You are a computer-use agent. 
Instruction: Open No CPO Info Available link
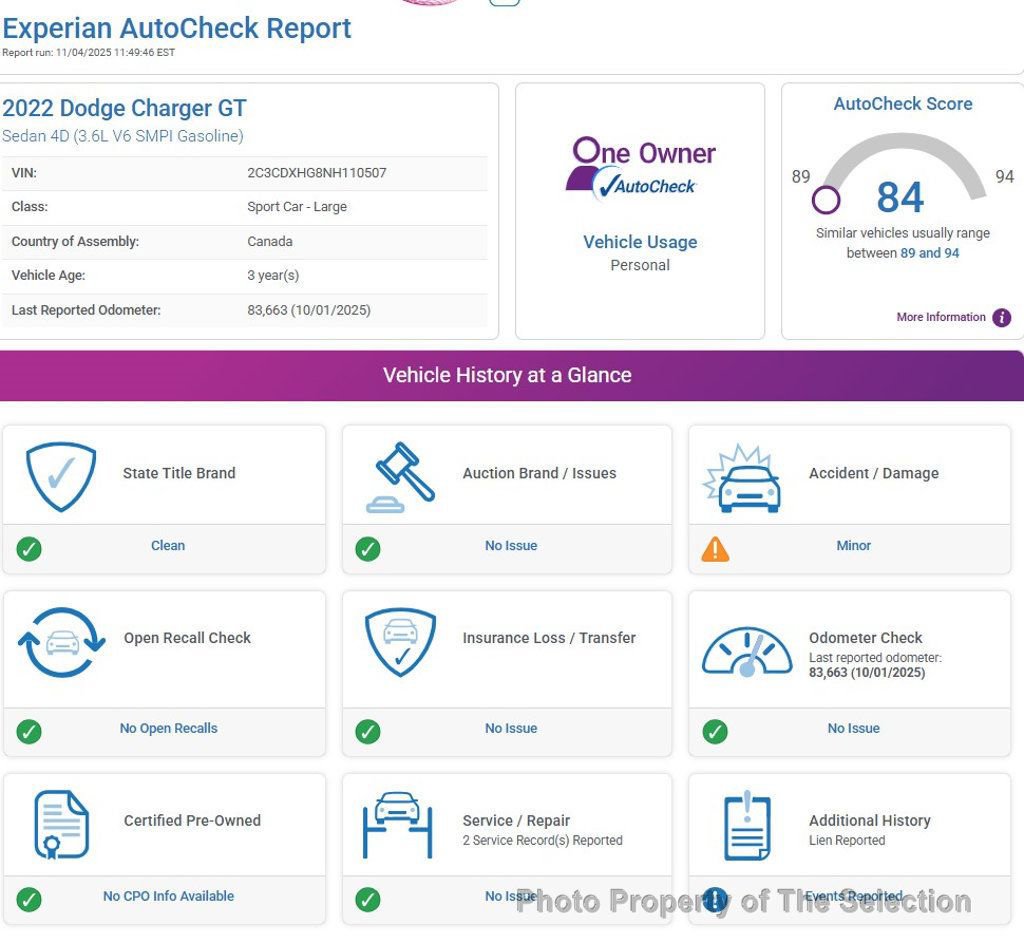168,897
